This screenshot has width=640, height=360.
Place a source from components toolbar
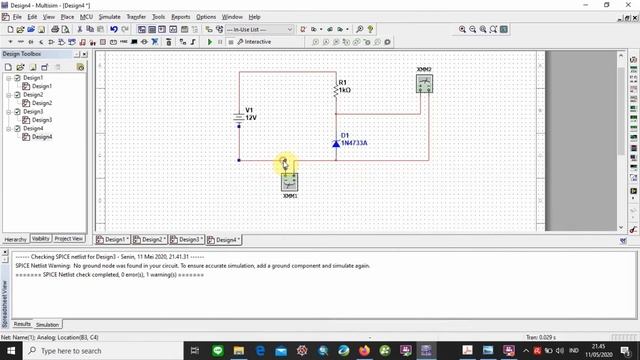tap(10, 42)
